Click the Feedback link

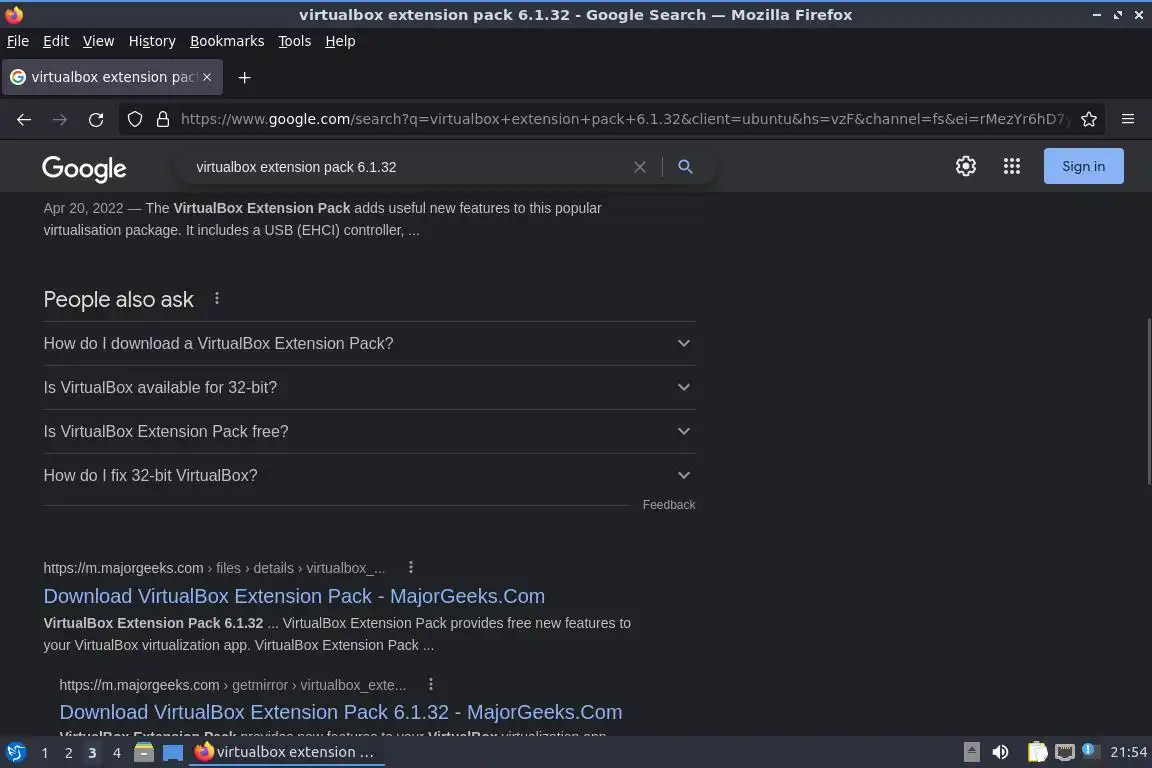pos(669,505)
